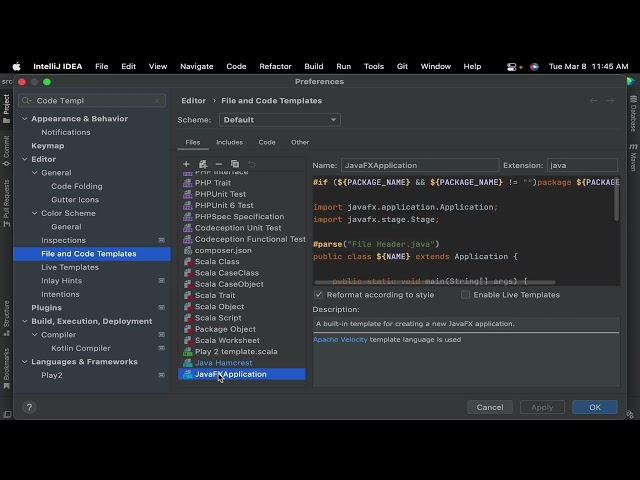
Task: Select the Kotlin Compiler settings item
Action: 81,348
